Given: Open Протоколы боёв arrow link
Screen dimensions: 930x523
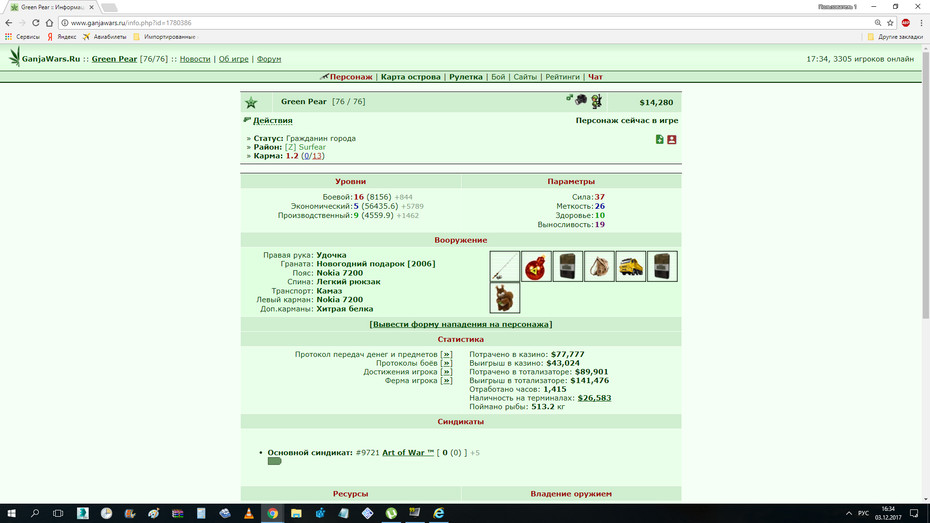Looking at the screenshot, I should (447, 363).
